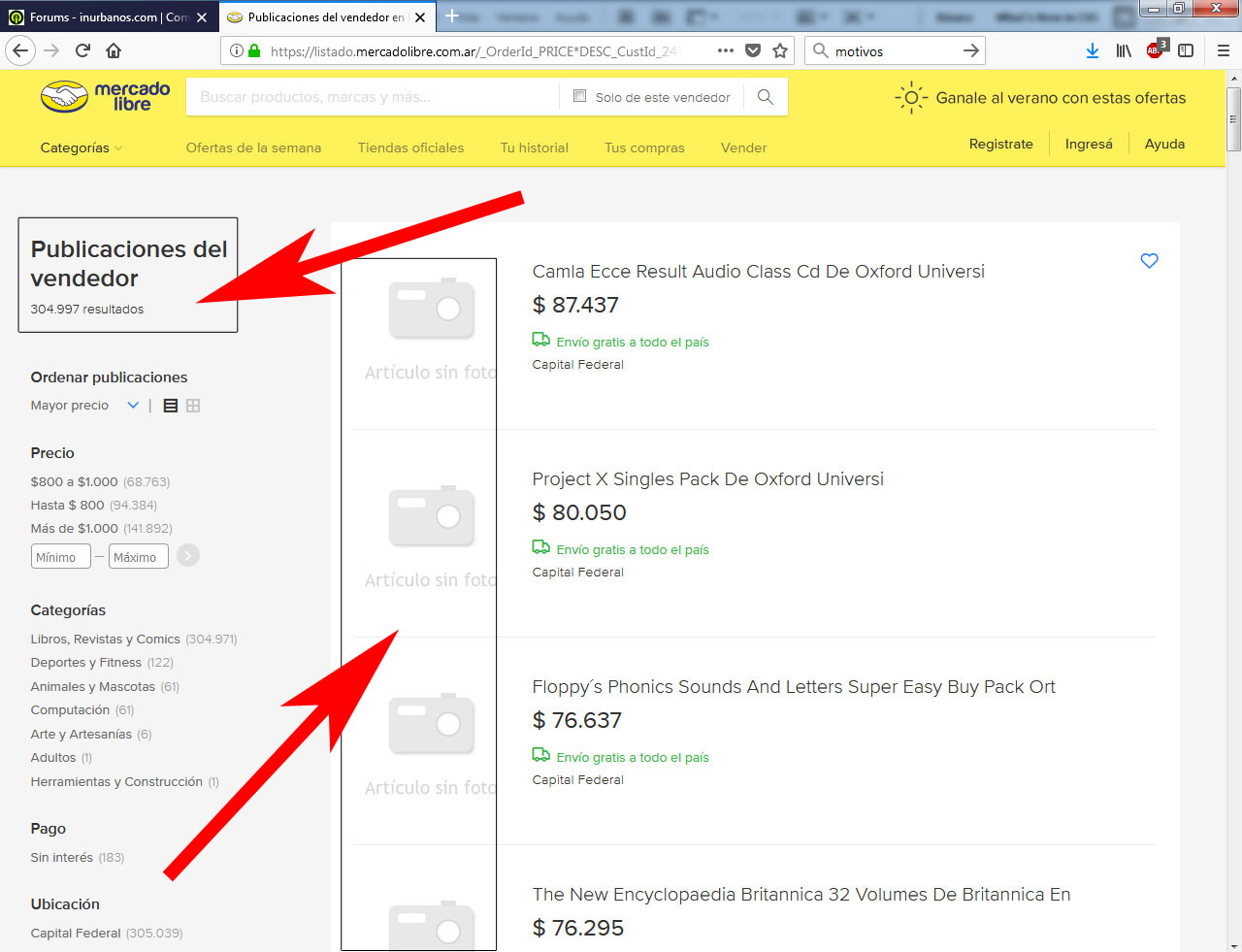Click the Ingresá link

click(x=1088, y=143)
